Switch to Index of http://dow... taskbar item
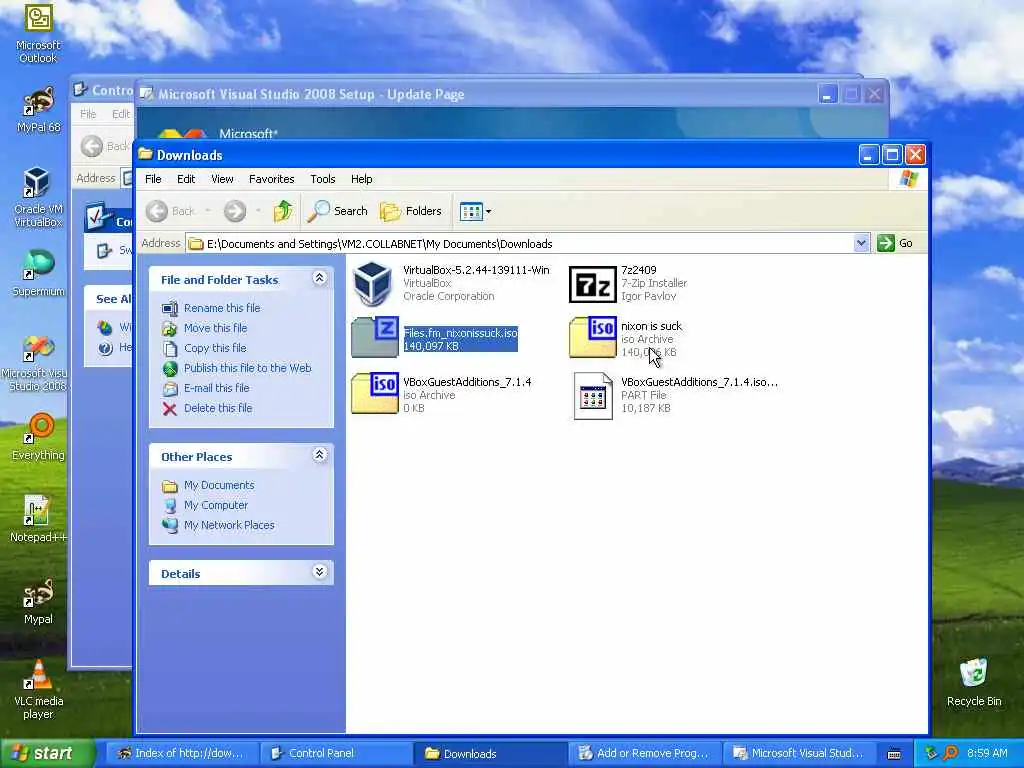 coord(182,753)
